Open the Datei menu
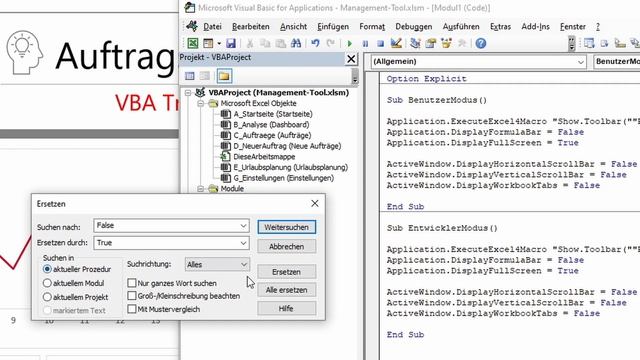 coord(212,27)
